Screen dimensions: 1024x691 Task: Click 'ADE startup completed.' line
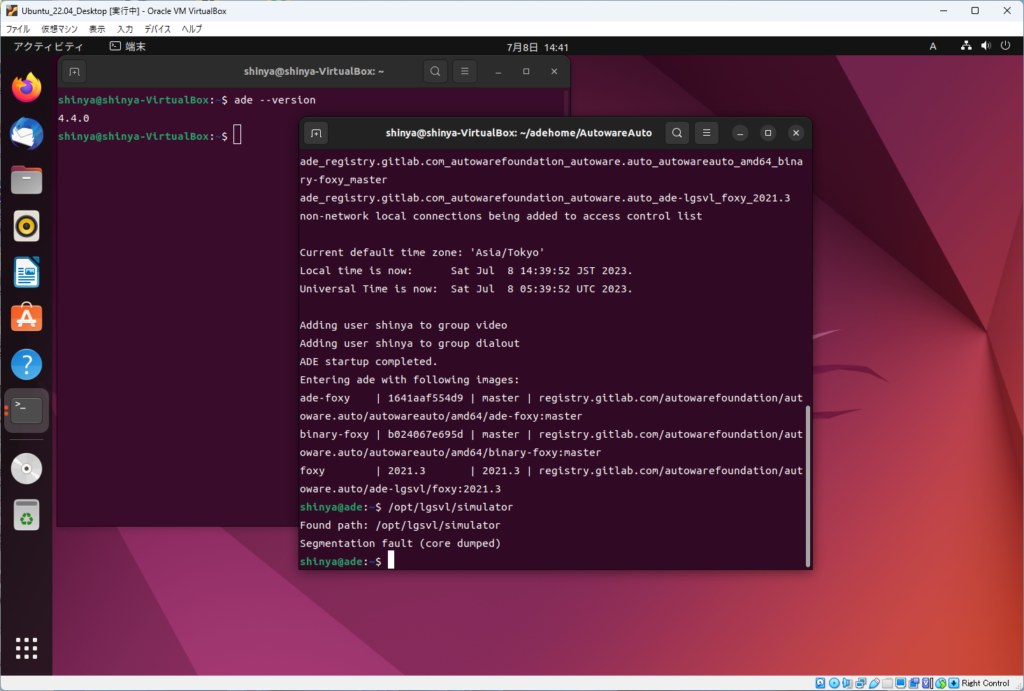click(368, 362)
